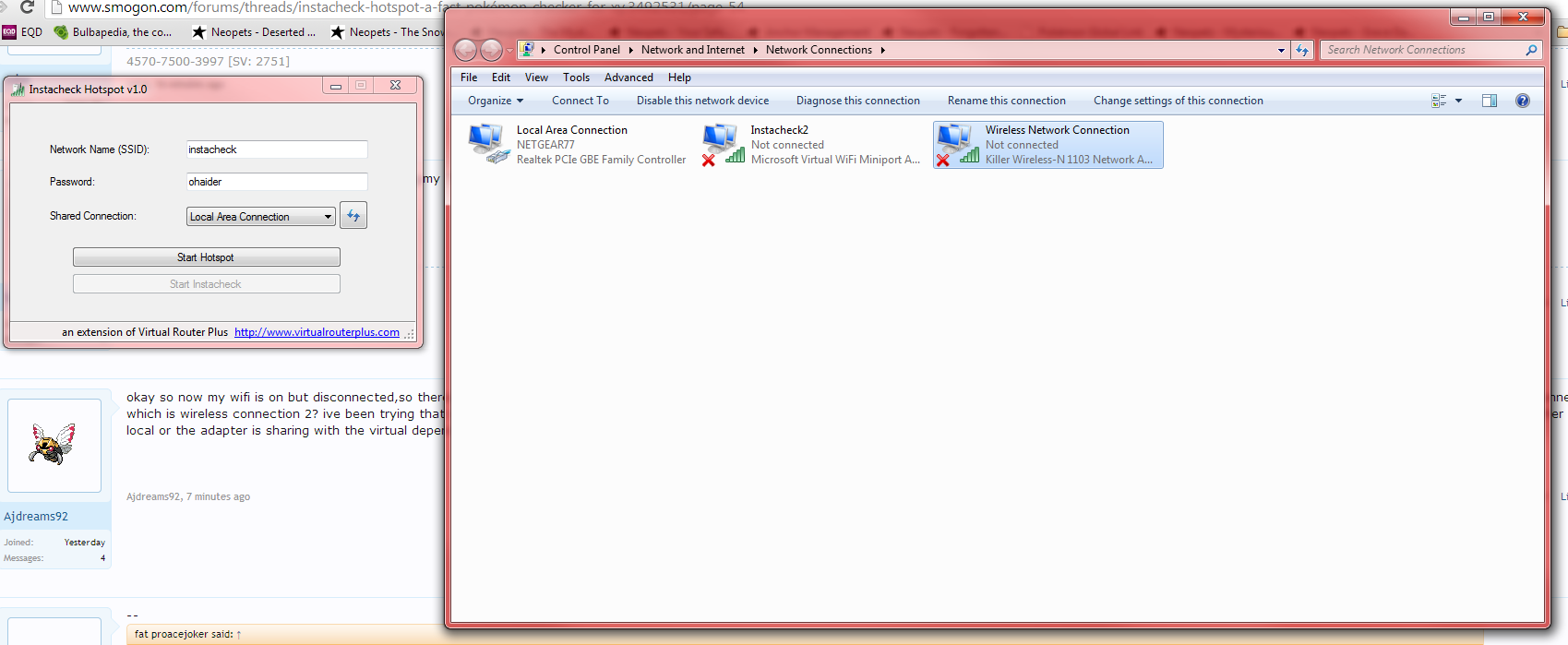Click Network and Internet in the breadcrumb
This screenshot has height=645, width=1568.
(x=693, y=50)
